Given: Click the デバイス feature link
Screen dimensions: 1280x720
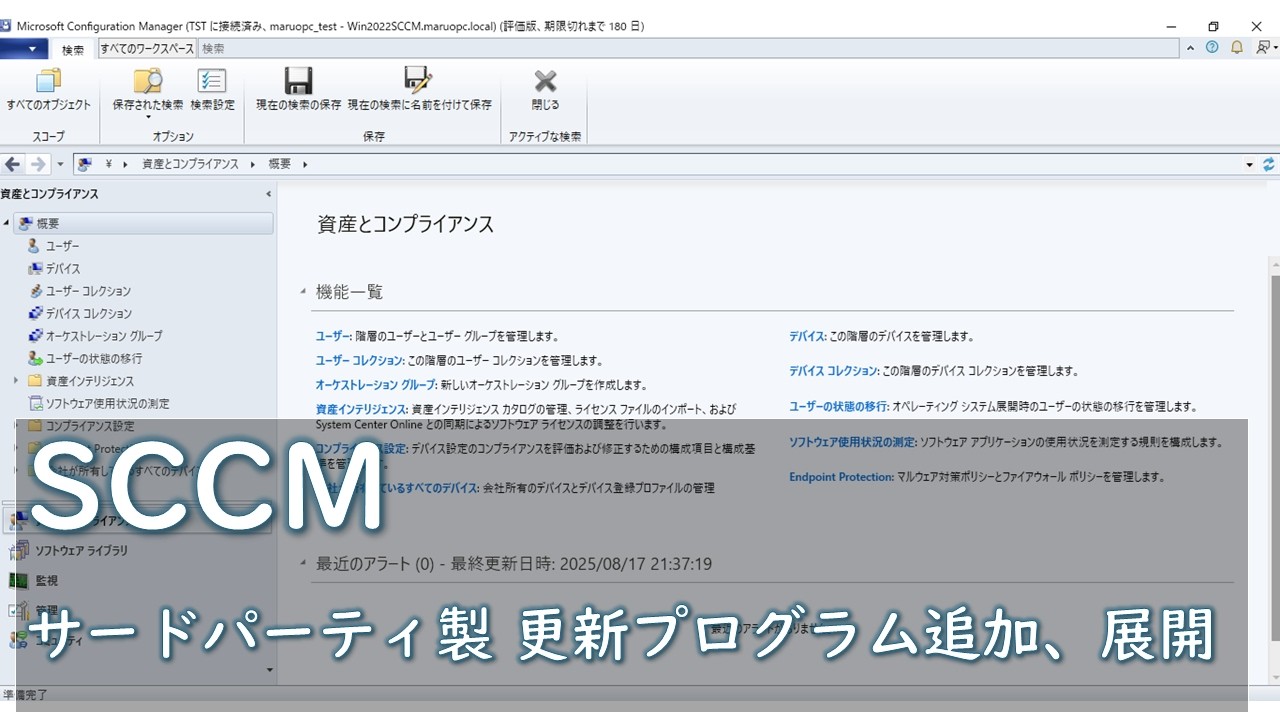Looking at the screenshot, I should pyautogui.click(x=806, y=337).
